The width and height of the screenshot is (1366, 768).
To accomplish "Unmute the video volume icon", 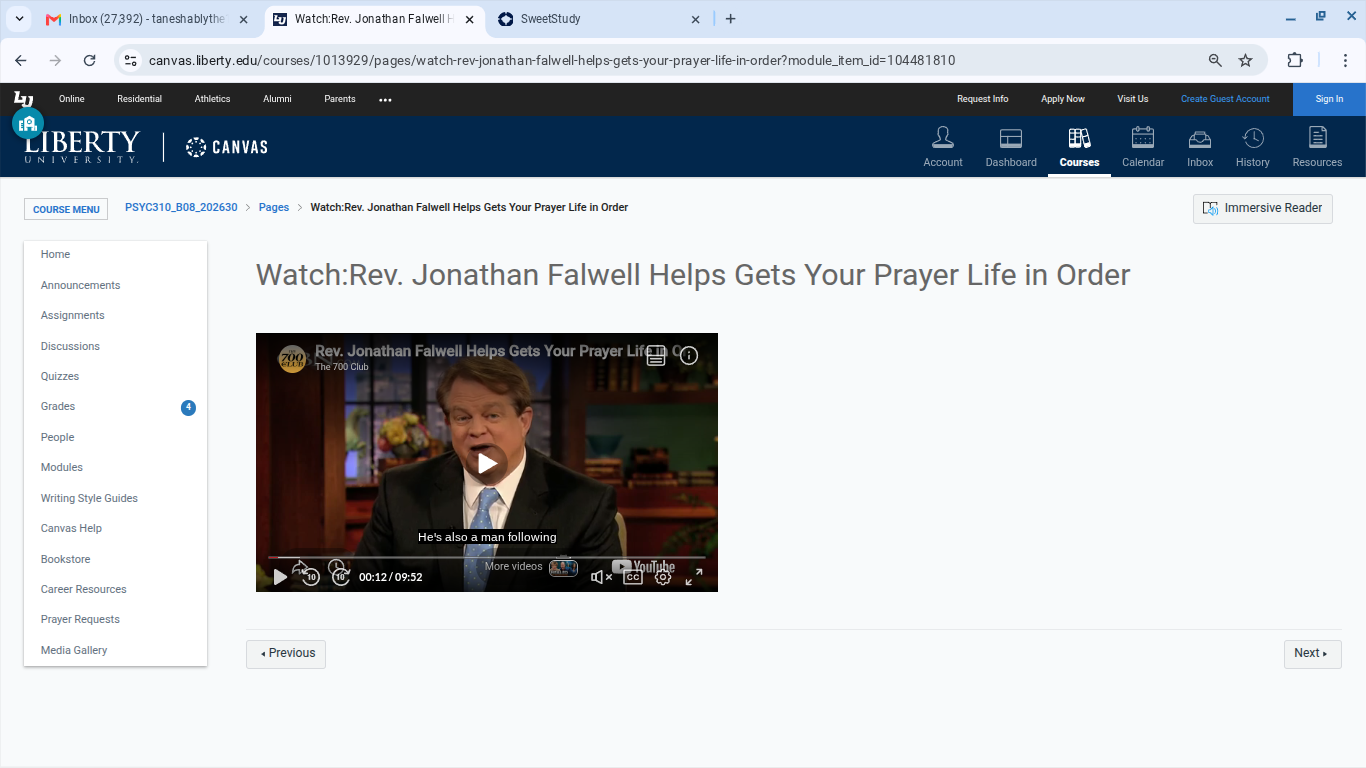I will 601,577.
